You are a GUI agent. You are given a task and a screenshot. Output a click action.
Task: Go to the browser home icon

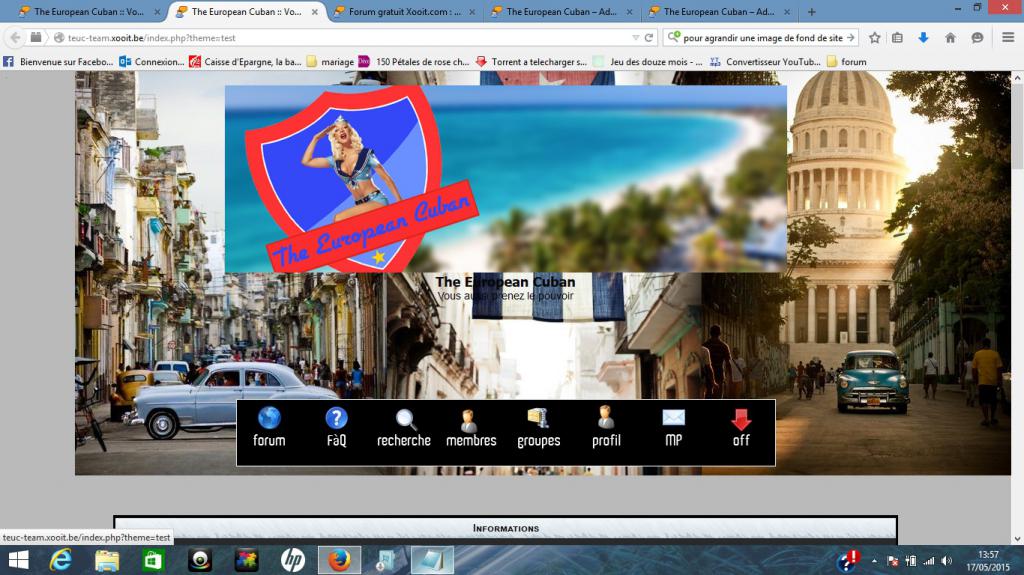[x=950, y=38]
